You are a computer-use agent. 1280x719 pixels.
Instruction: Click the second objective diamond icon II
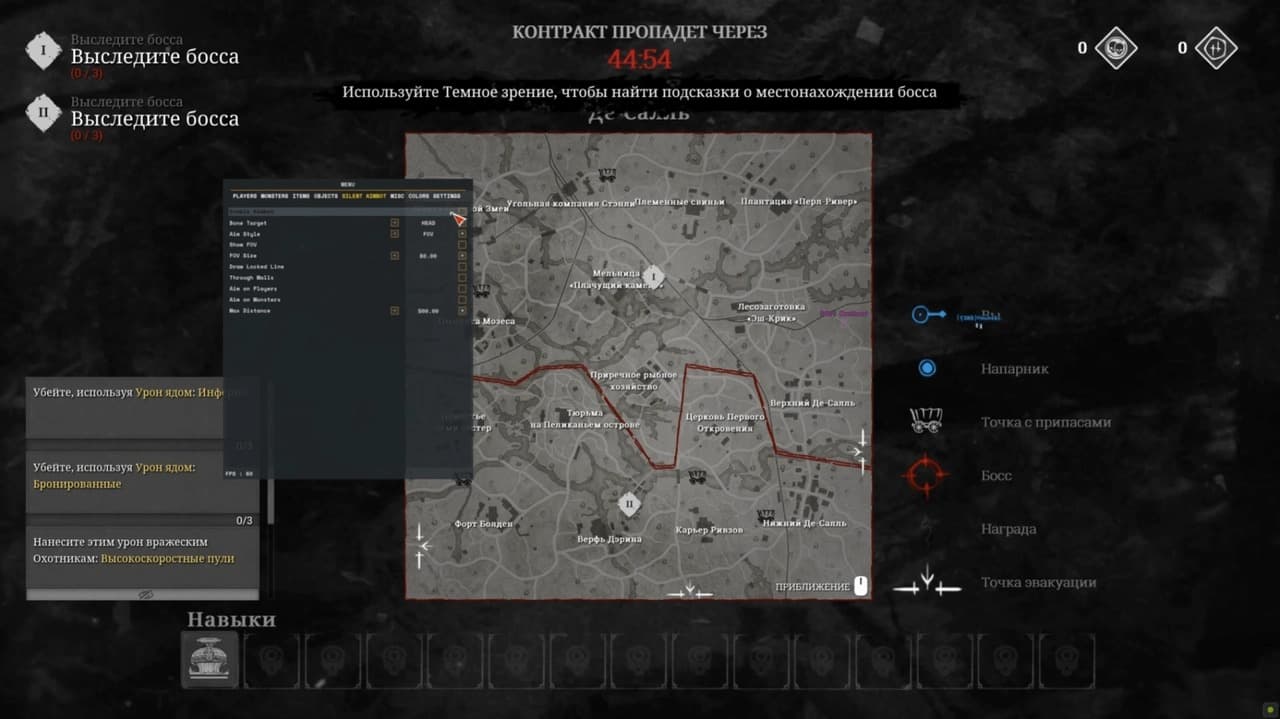tap(43, 113)
